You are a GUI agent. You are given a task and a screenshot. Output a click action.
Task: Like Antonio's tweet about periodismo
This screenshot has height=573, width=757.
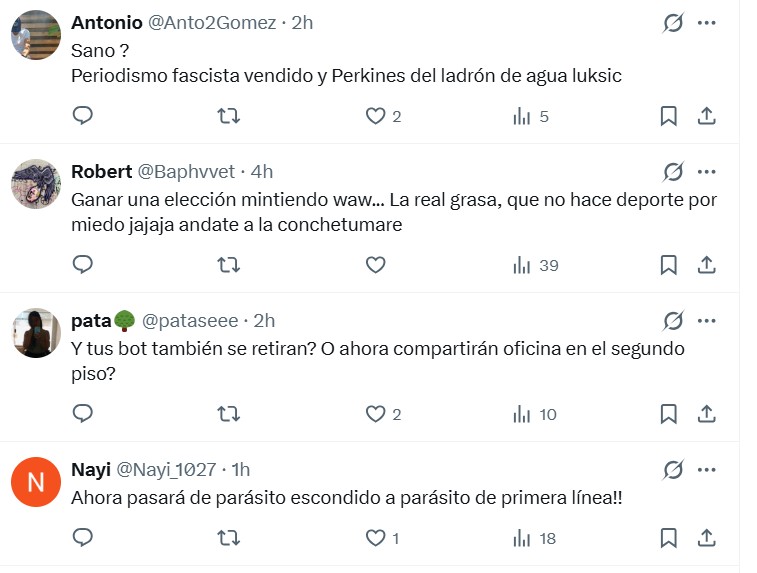pyautogui.click(x=375, y=116)
